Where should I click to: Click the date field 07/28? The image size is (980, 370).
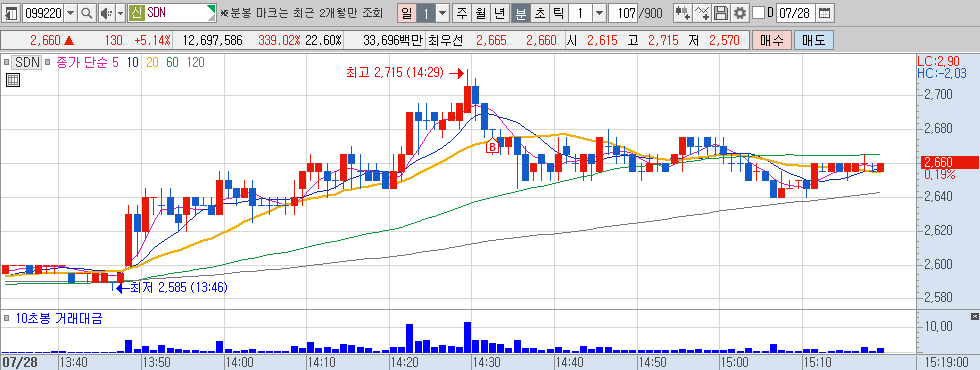(x=795, y=12)
